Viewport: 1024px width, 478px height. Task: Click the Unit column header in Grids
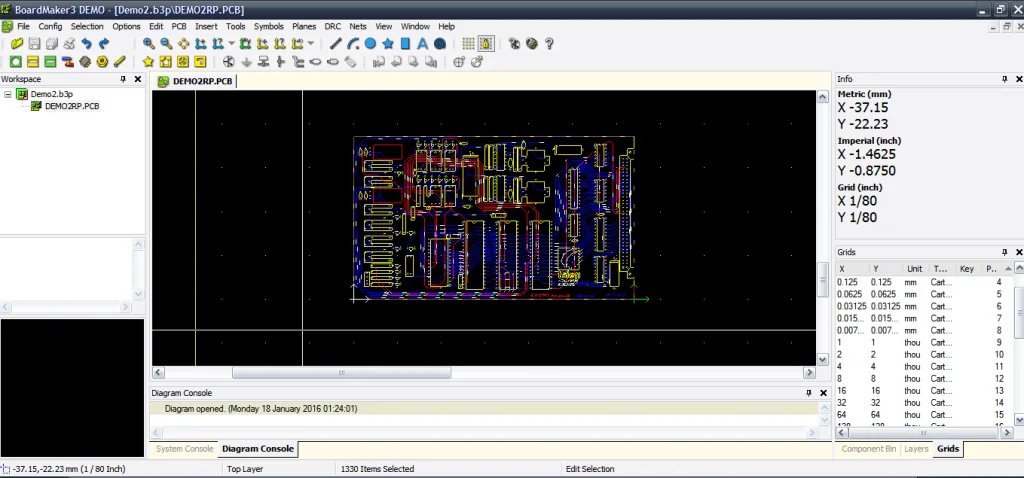click(x=914, y=269)
